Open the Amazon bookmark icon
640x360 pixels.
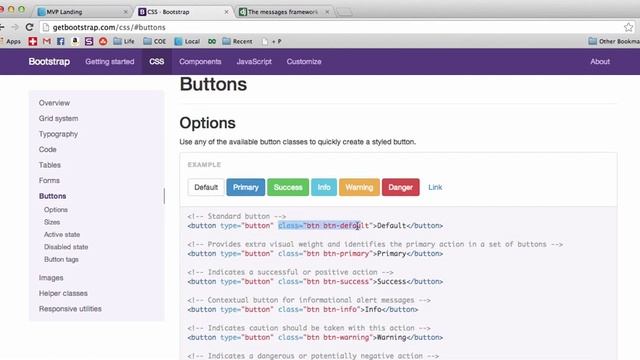tap(75, 41)
